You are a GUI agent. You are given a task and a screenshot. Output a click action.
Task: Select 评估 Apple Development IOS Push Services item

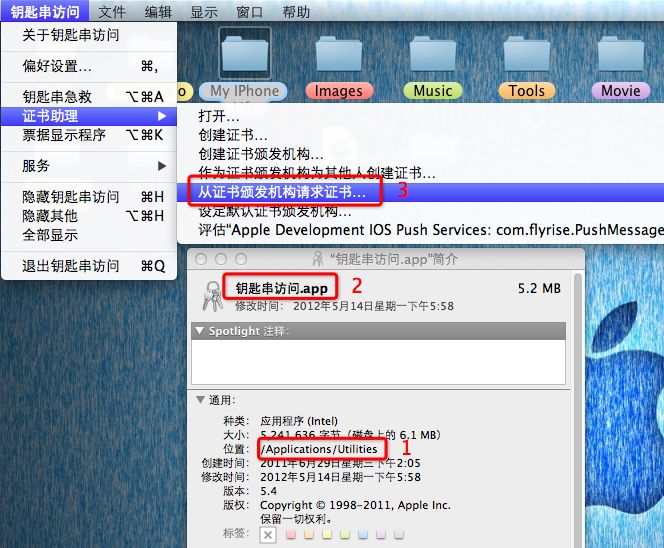(420, 230)
